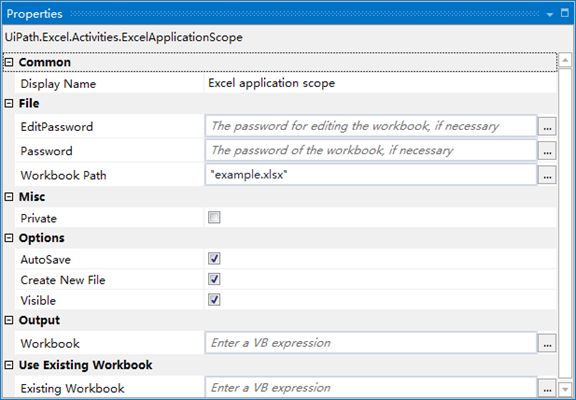Collapse the Misc section
The image size is (576, 400).
click(9, 197)
